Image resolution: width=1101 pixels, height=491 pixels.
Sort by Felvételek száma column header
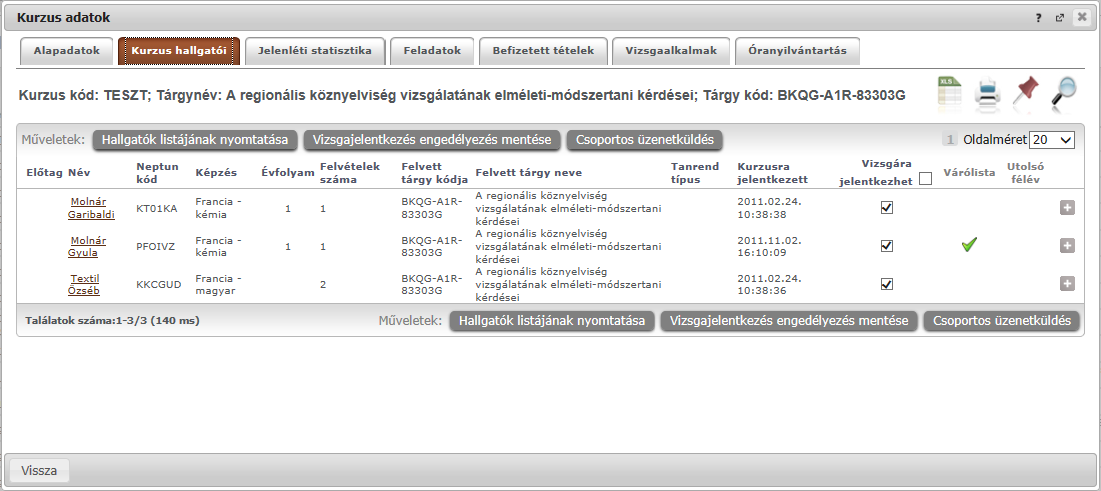coord(350,173)
